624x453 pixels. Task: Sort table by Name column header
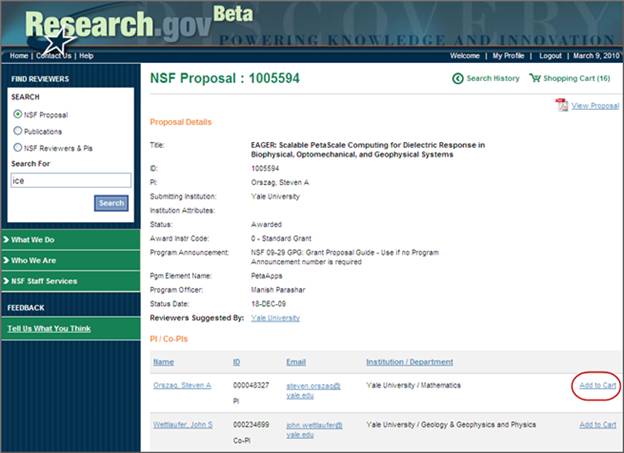pos(163,361)
